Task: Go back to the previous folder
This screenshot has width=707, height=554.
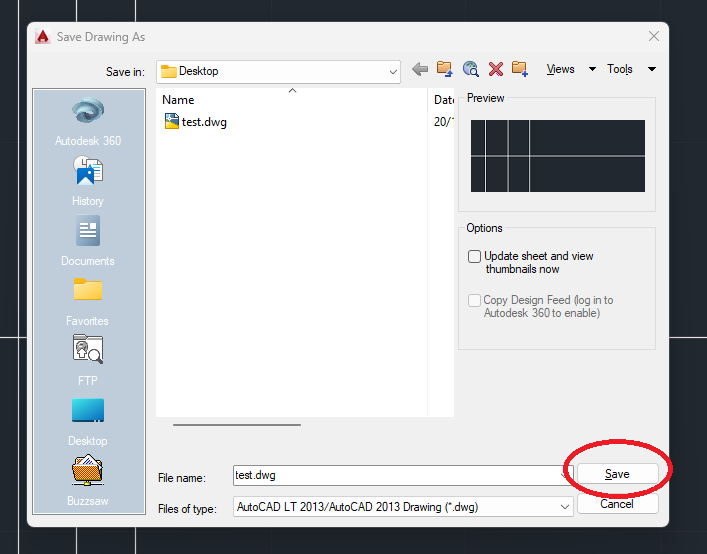Action: (420, 69)
